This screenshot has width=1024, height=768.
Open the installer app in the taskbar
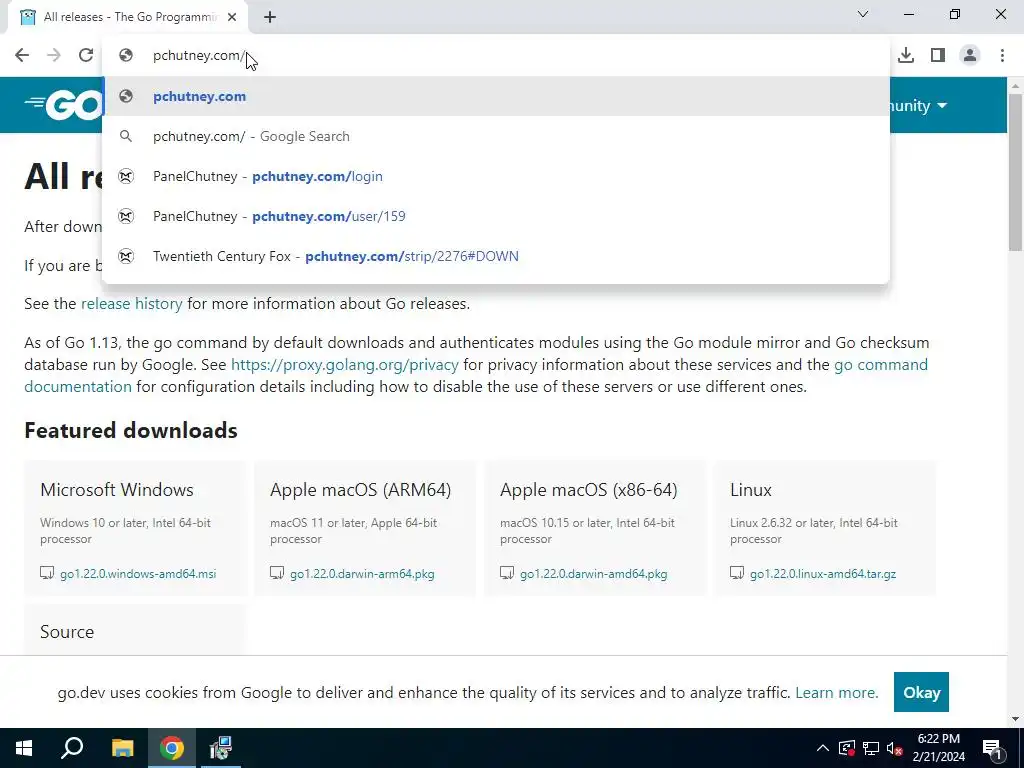221,748
